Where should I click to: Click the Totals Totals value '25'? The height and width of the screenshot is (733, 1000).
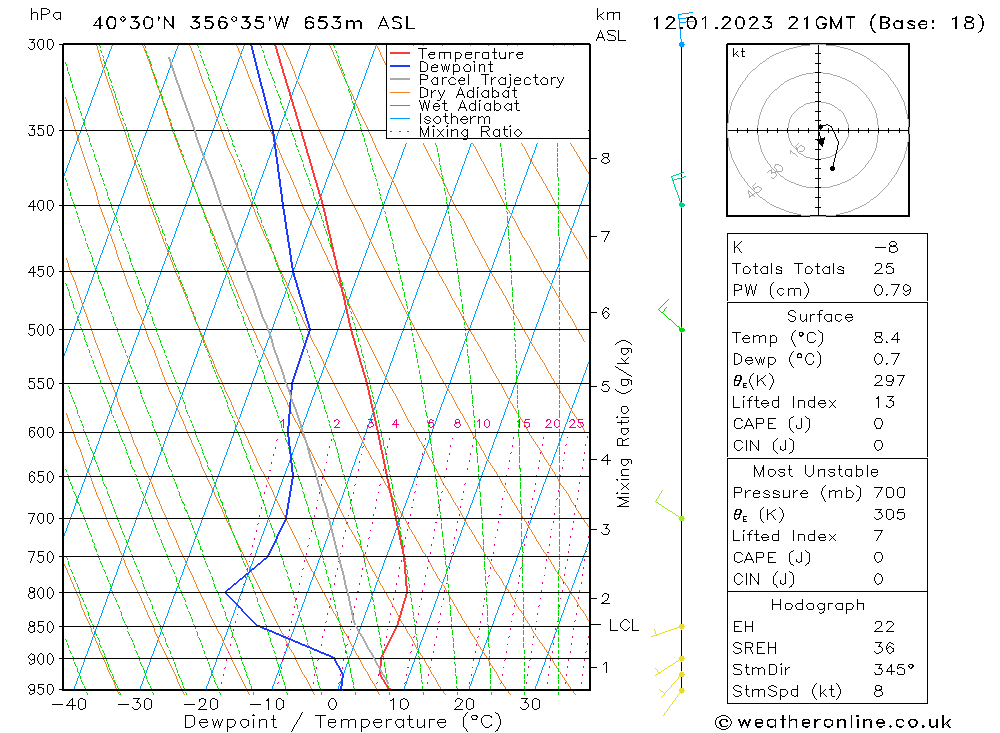(885, 269)
